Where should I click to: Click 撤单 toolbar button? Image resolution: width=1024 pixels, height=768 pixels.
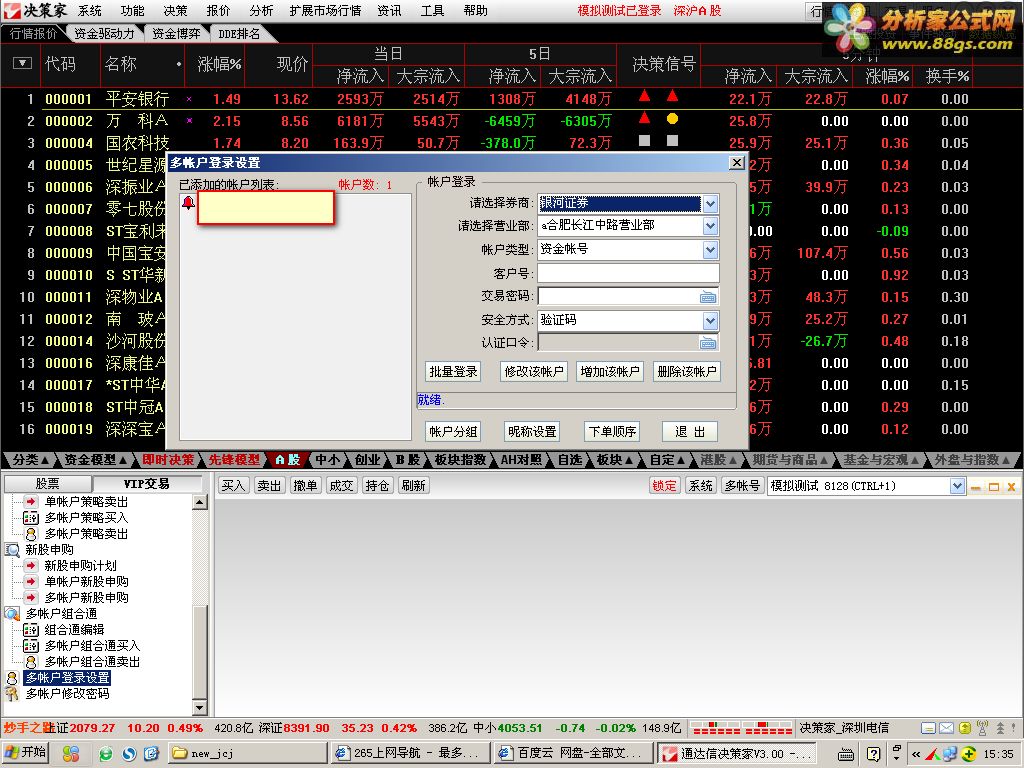click(x=305, y=486)
